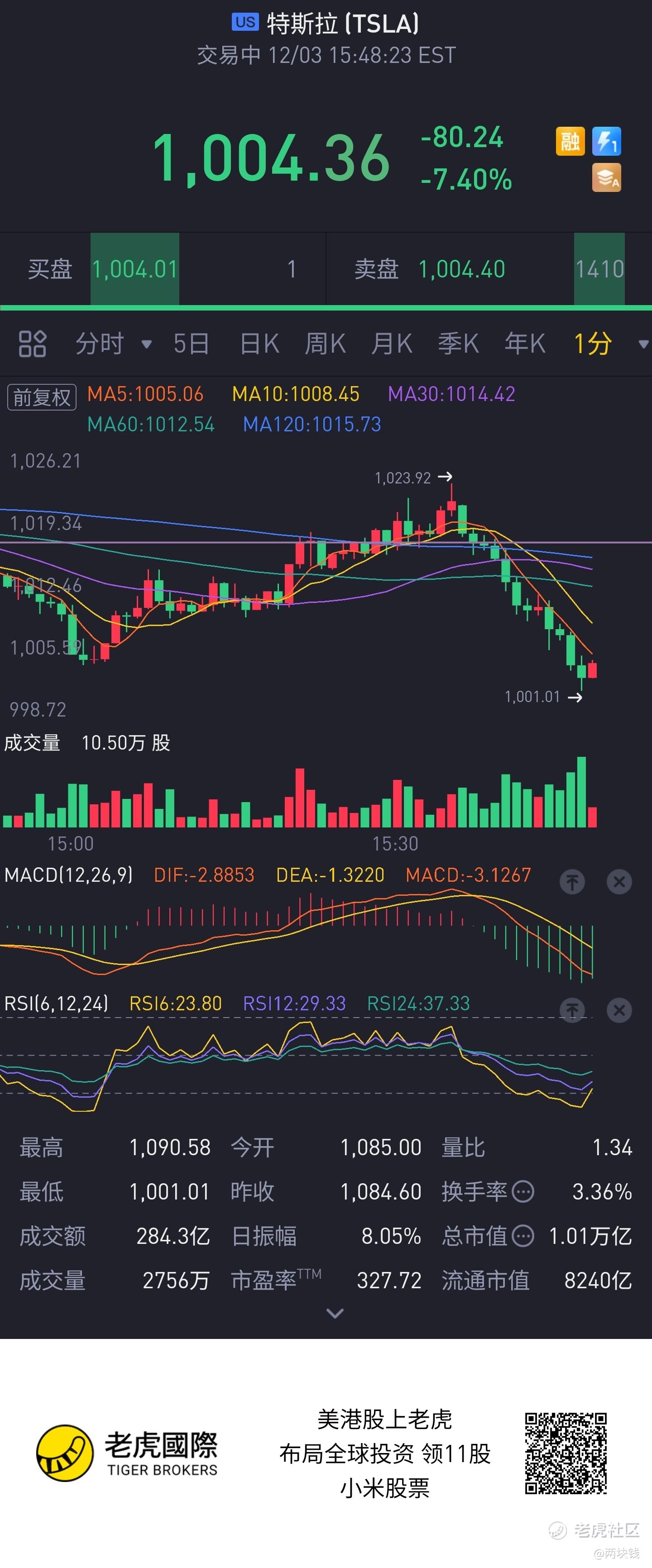Tap the RSI6:23.80 reading

175,1003
